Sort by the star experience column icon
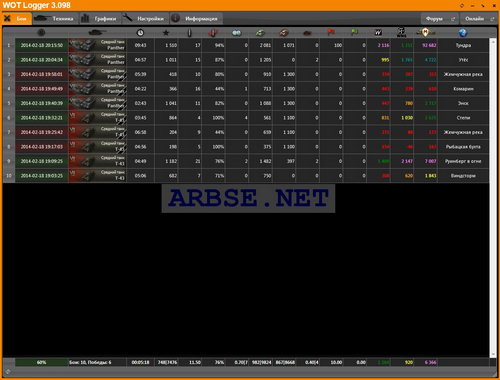Screen dimensions: 500x380 [x=166, y=32]
